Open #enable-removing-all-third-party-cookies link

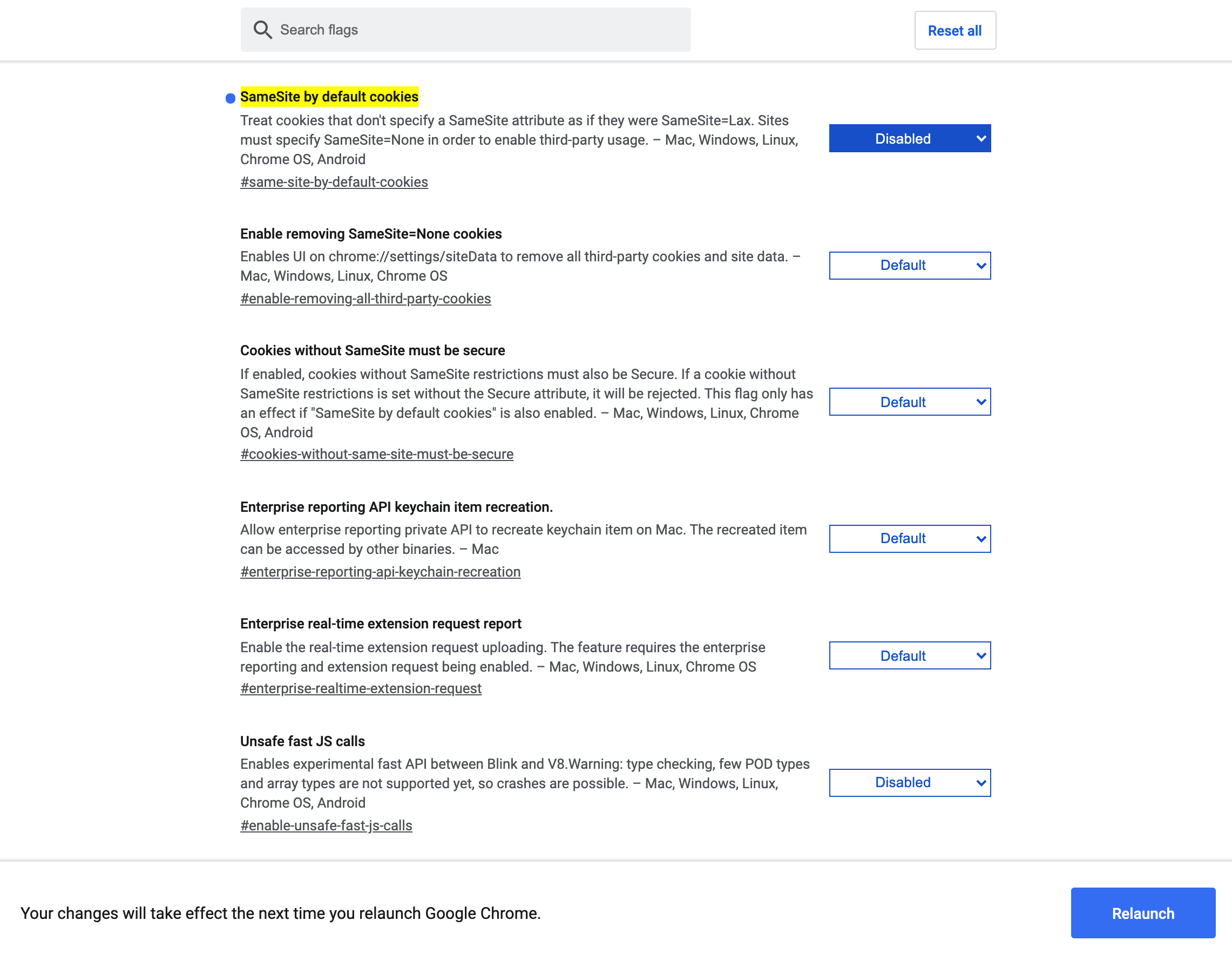(365, 299)
